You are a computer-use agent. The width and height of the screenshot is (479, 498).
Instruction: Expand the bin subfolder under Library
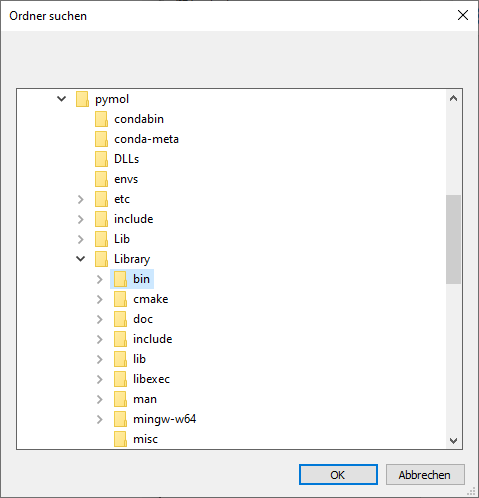pyautogui.click(x=100, y=279)
